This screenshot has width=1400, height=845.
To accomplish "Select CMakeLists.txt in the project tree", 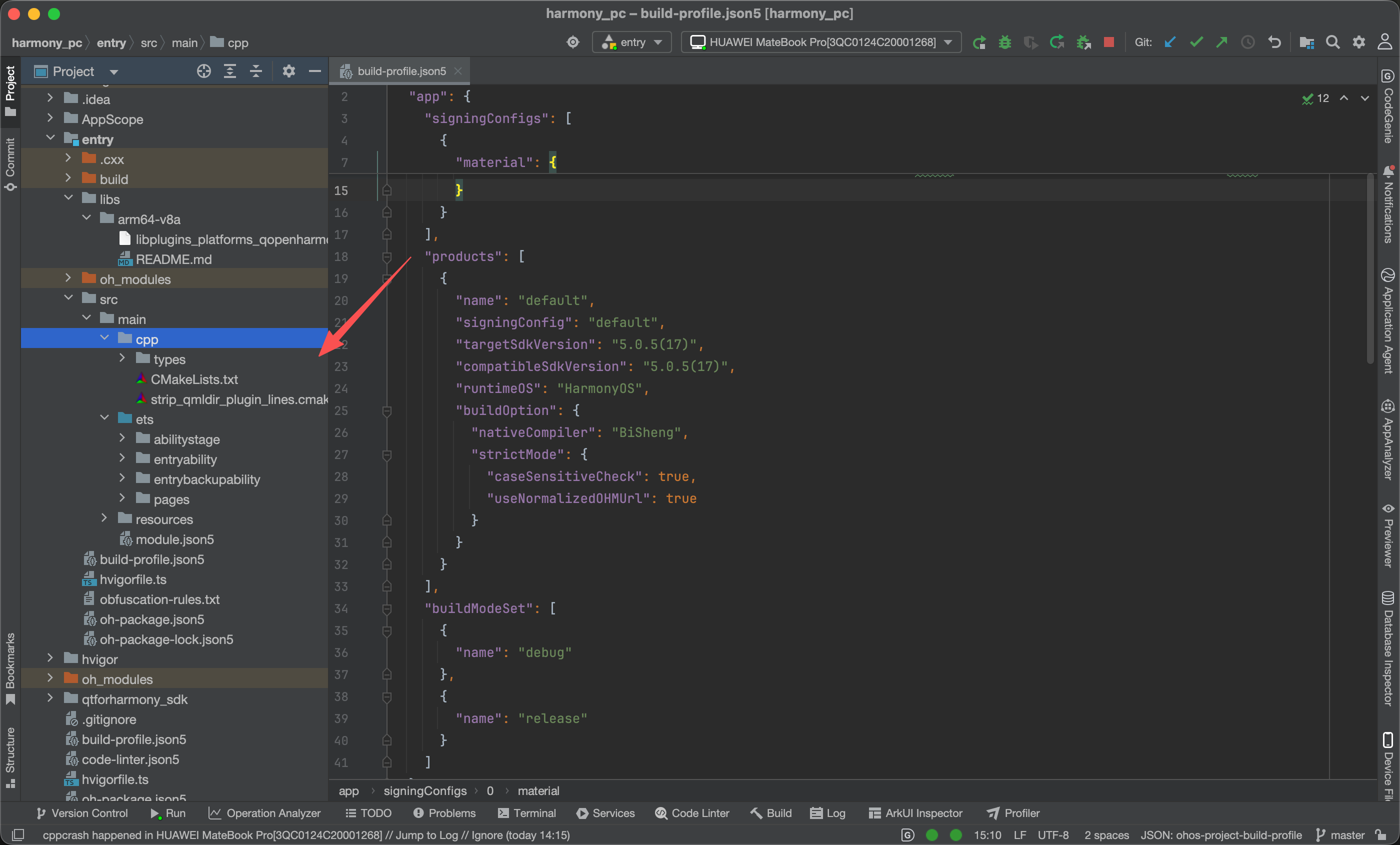I will tap(194, 379).
